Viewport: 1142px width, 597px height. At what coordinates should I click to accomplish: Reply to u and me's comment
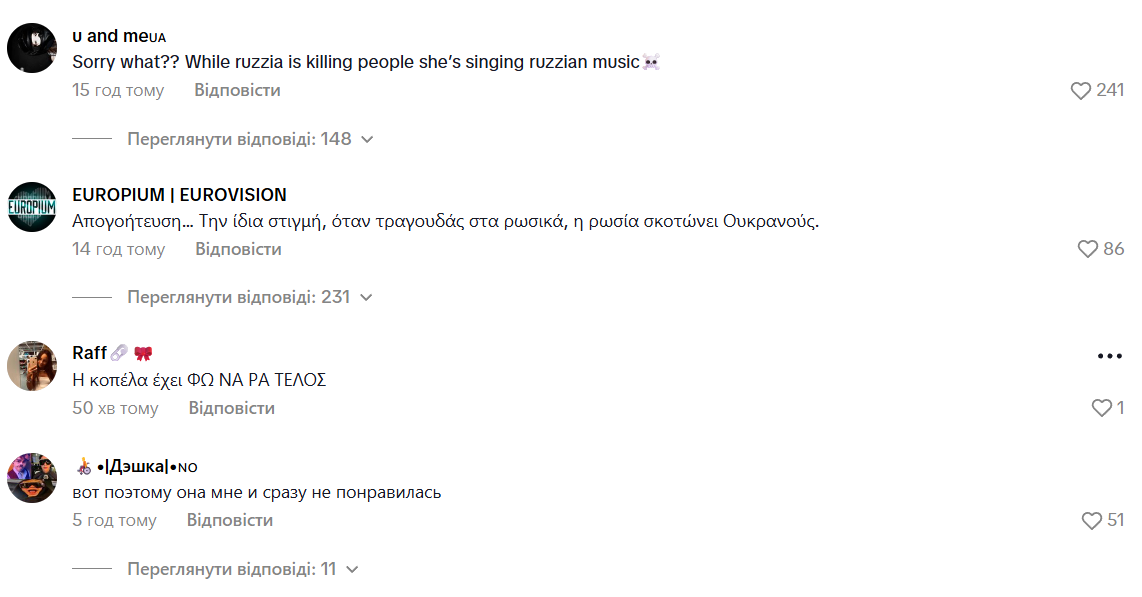click(x=237, y=90)
